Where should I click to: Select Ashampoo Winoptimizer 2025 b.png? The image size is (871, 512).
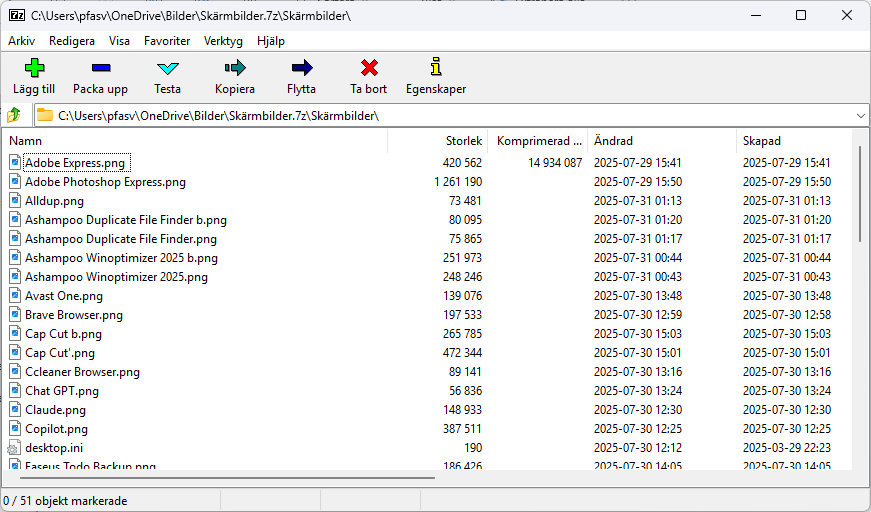coord(122,257)
